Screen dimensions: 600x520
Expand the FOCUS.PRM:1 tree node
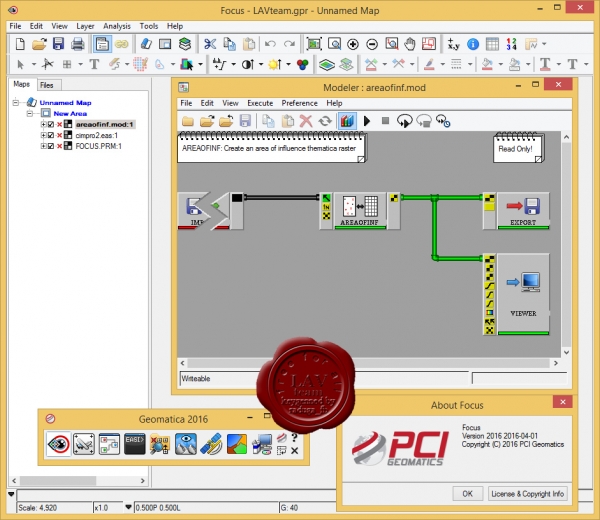pyautogui.click(x=43, y=146)
